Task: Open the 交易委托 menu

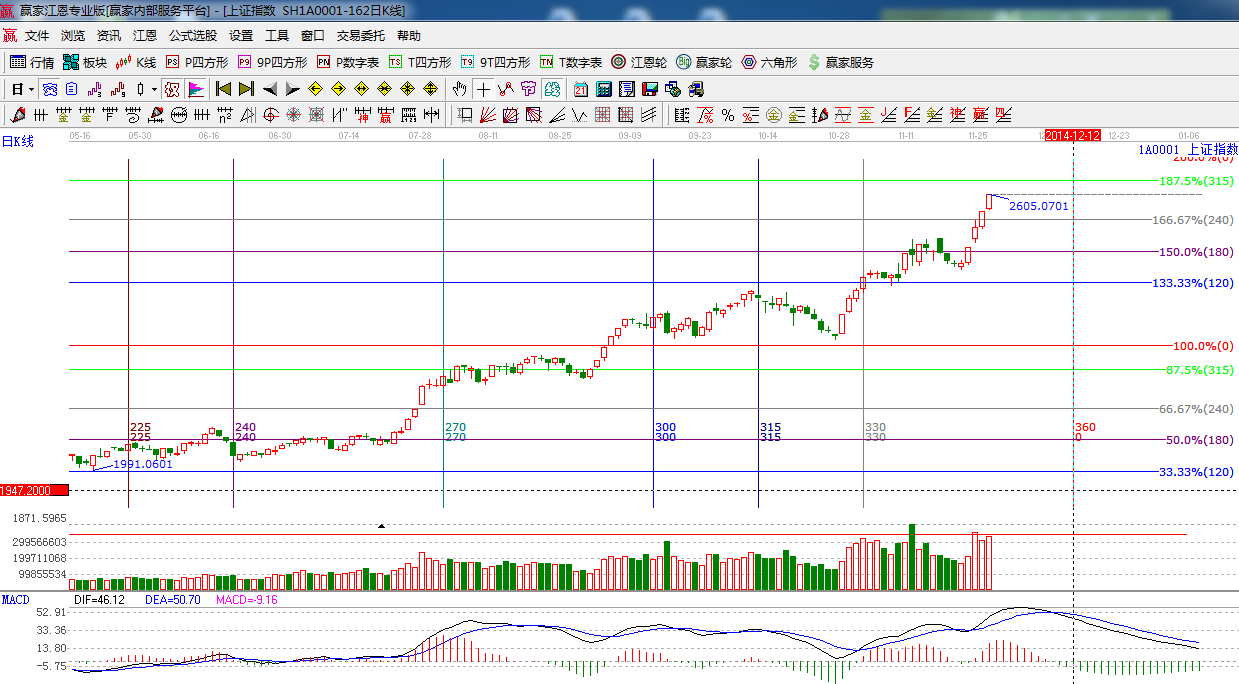Action: pyautogui.click(x=360, y=36)
